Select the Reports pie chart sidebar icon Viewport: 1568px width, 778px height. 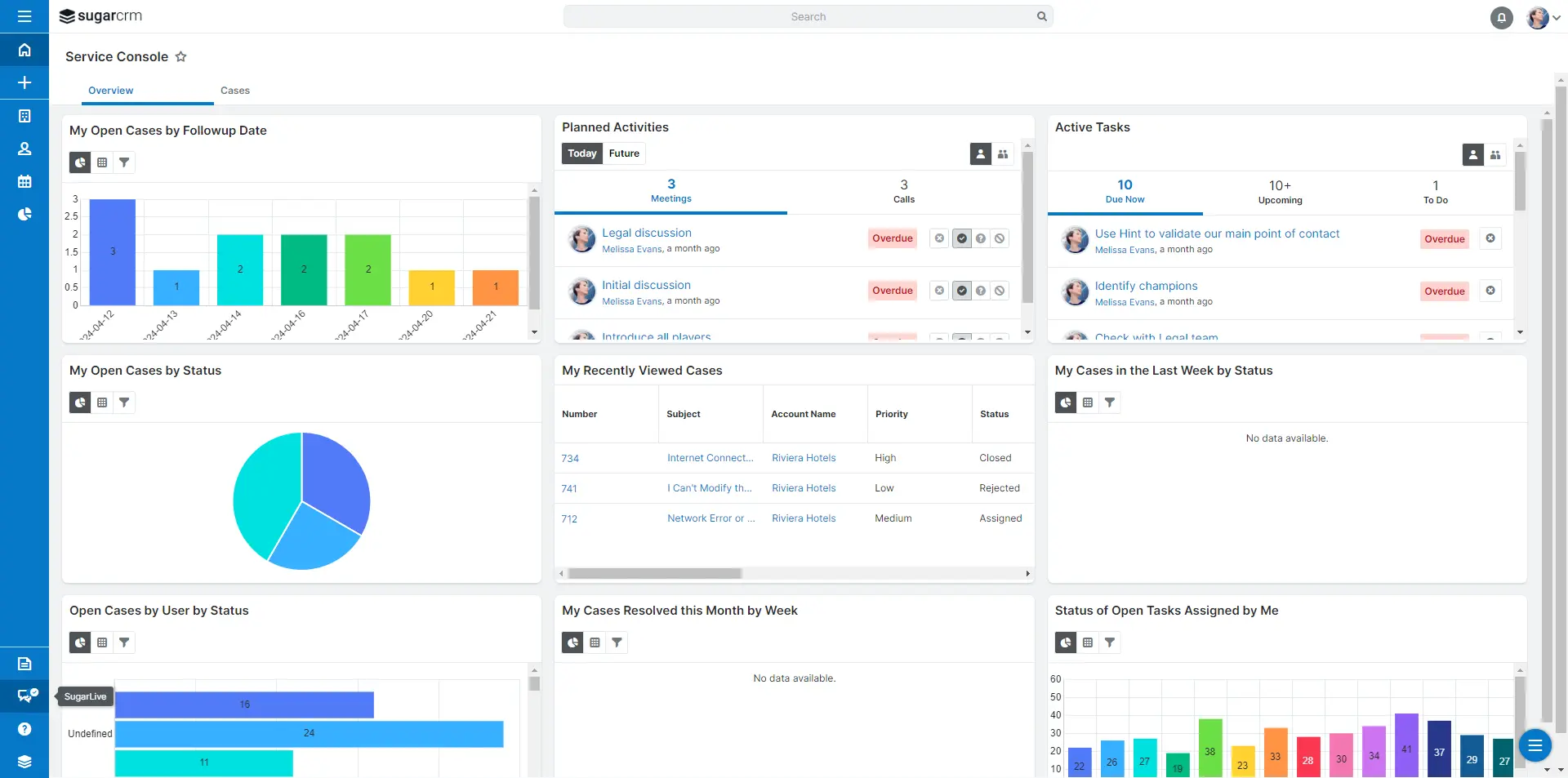tap(25, 214)
